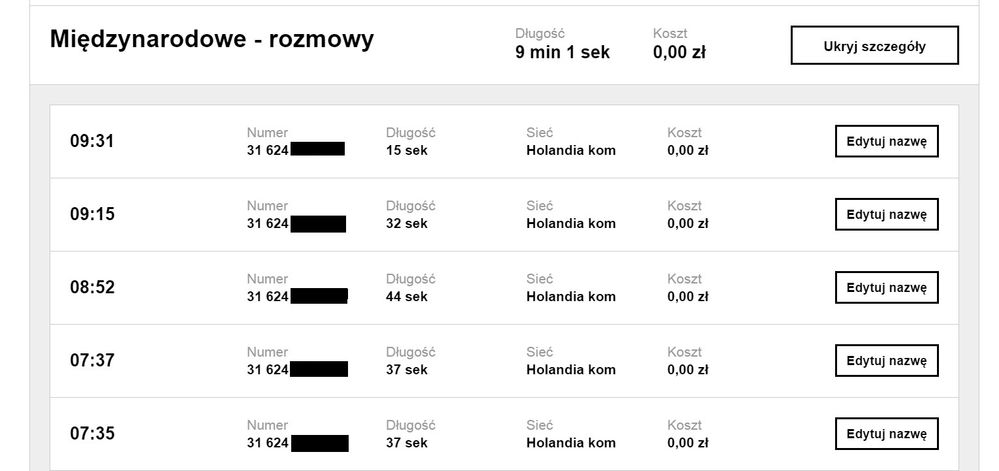Open name editor for 07:37 call
Viewport: 999px width, 471px height.
886,361
